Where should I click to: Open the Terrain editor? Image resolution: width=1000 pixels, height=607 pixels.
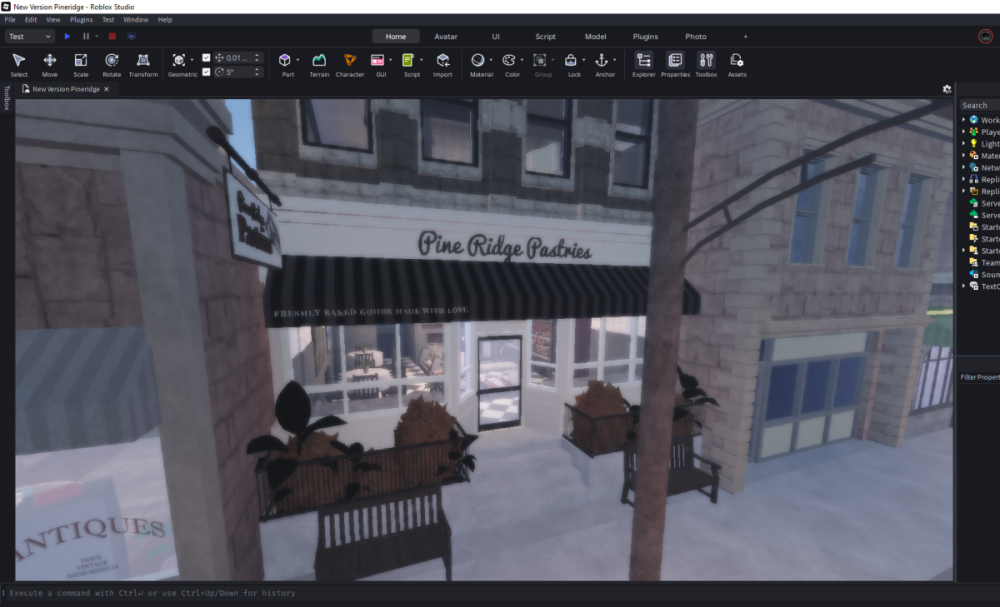tap(319, 64)
